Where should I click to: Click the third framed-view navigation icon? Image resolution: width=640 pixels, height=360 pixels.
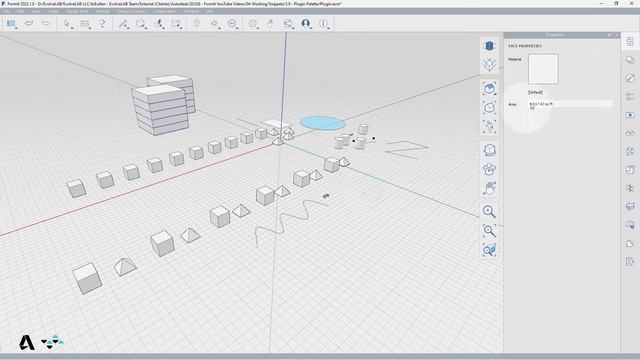click(489, 127)
